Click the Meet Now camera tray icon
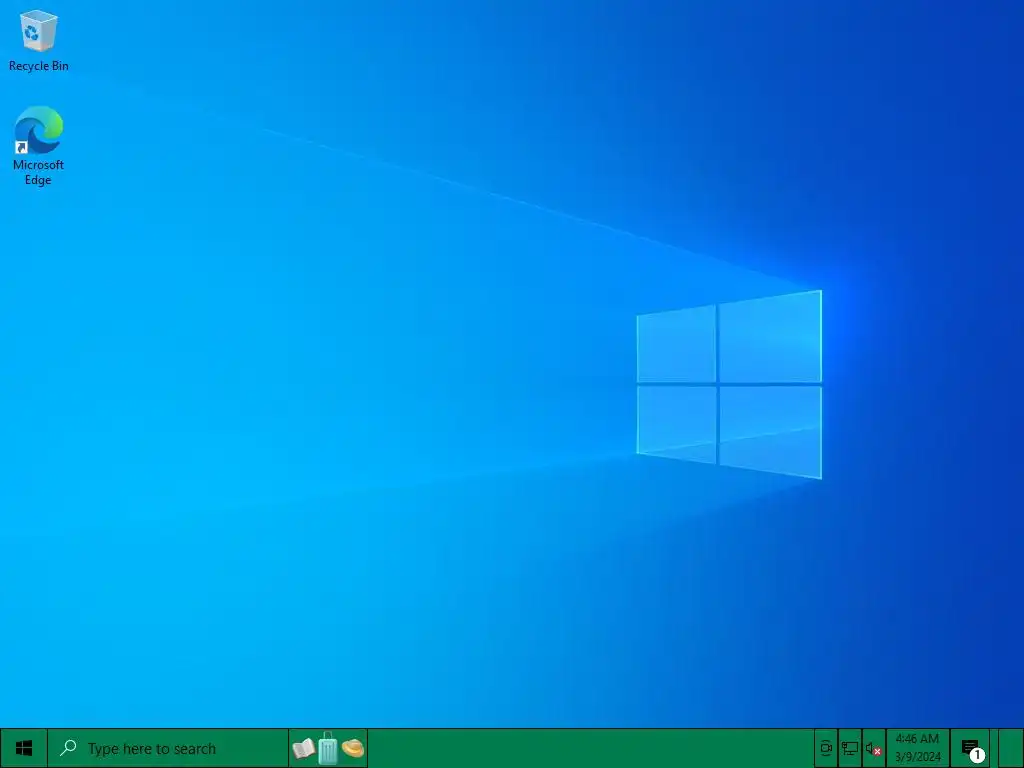The width and height of the screenshot is (1024, 768). pyautogui.click(x=826, y=748)
